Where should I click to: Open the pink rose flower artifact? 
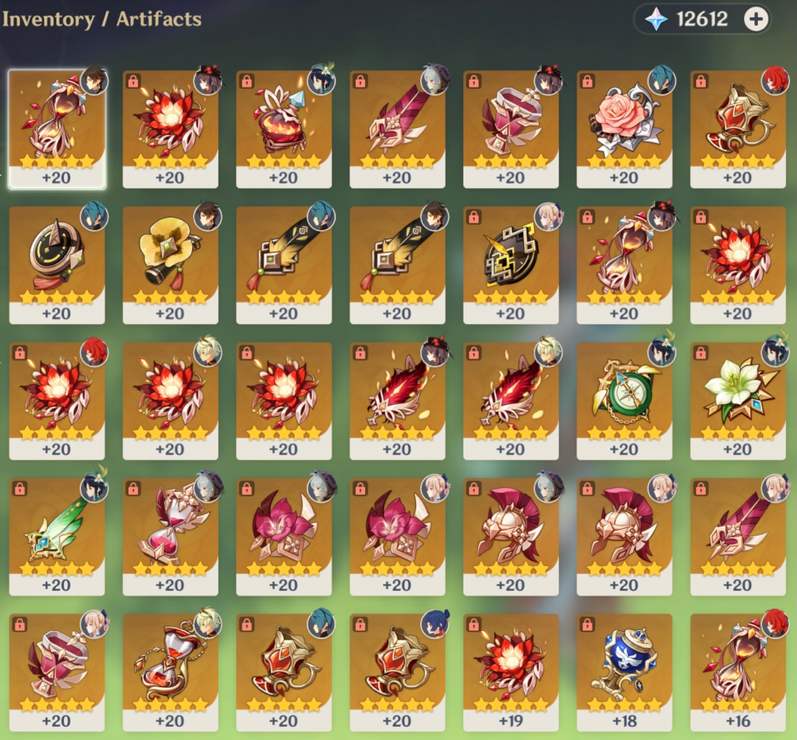click(x=624, y=129)
